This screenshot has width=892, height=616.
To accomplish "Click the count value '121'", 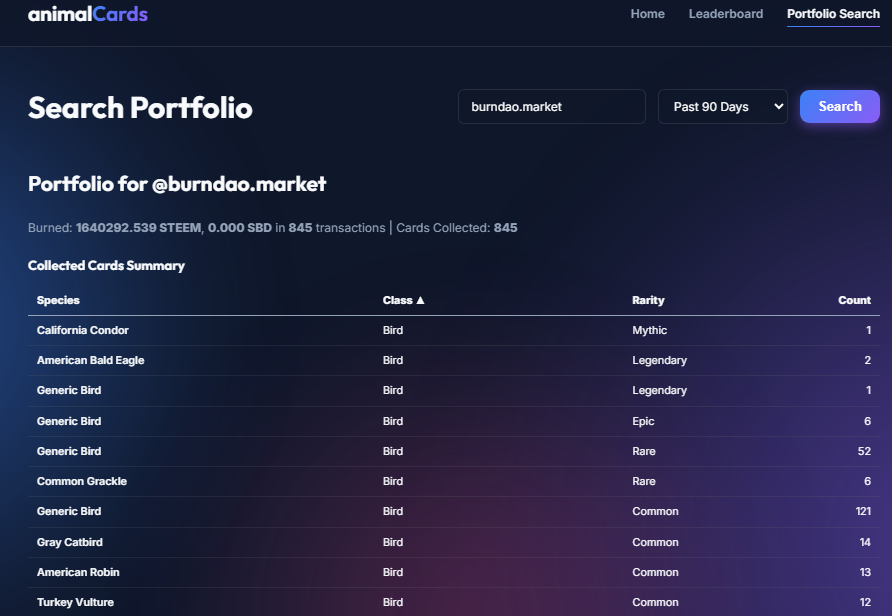I will pos(863,511).
